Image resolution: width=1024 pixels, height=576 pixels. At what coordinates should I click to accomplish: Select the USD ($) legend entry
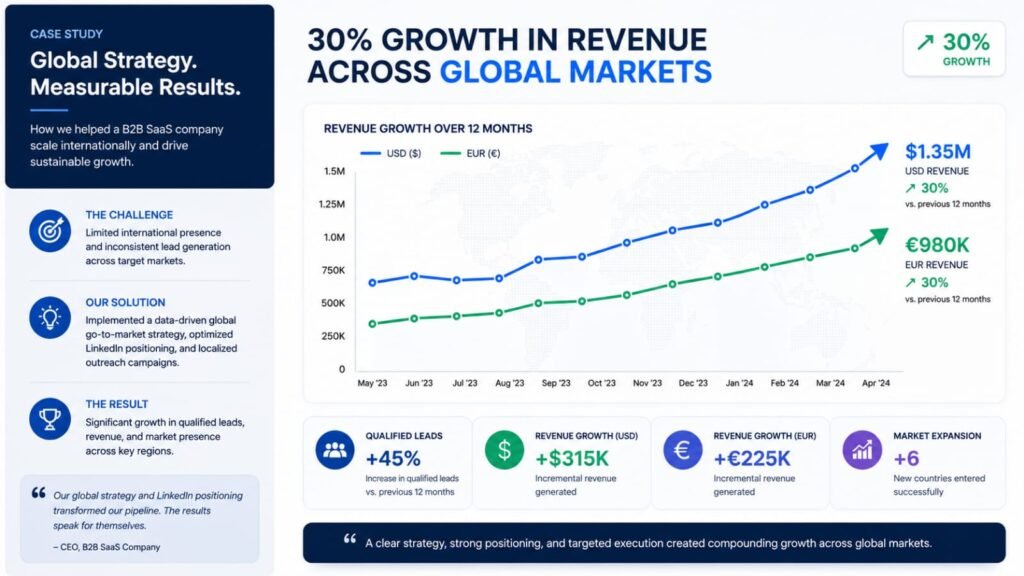[391, 153]
